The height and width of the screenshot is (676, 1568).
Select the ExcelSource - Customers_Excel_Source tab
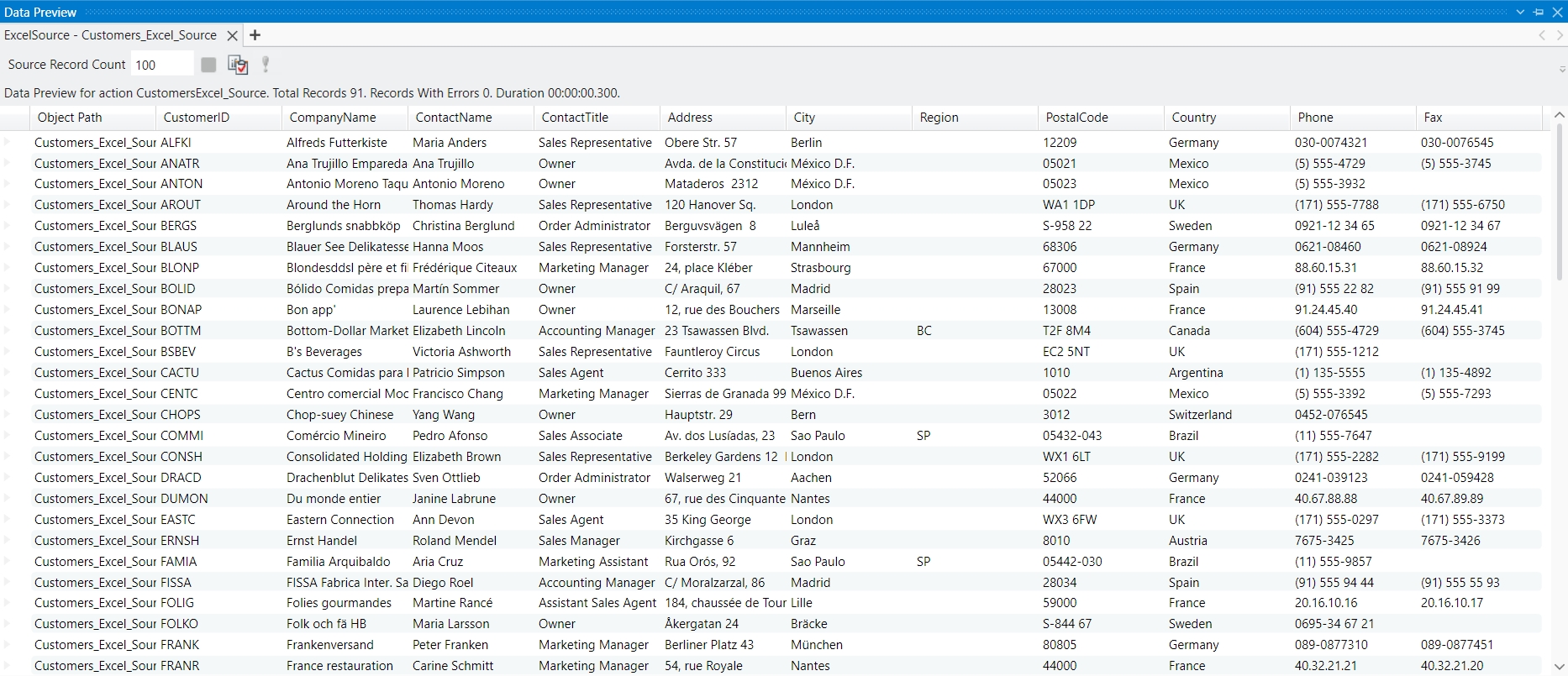point(110,35)
